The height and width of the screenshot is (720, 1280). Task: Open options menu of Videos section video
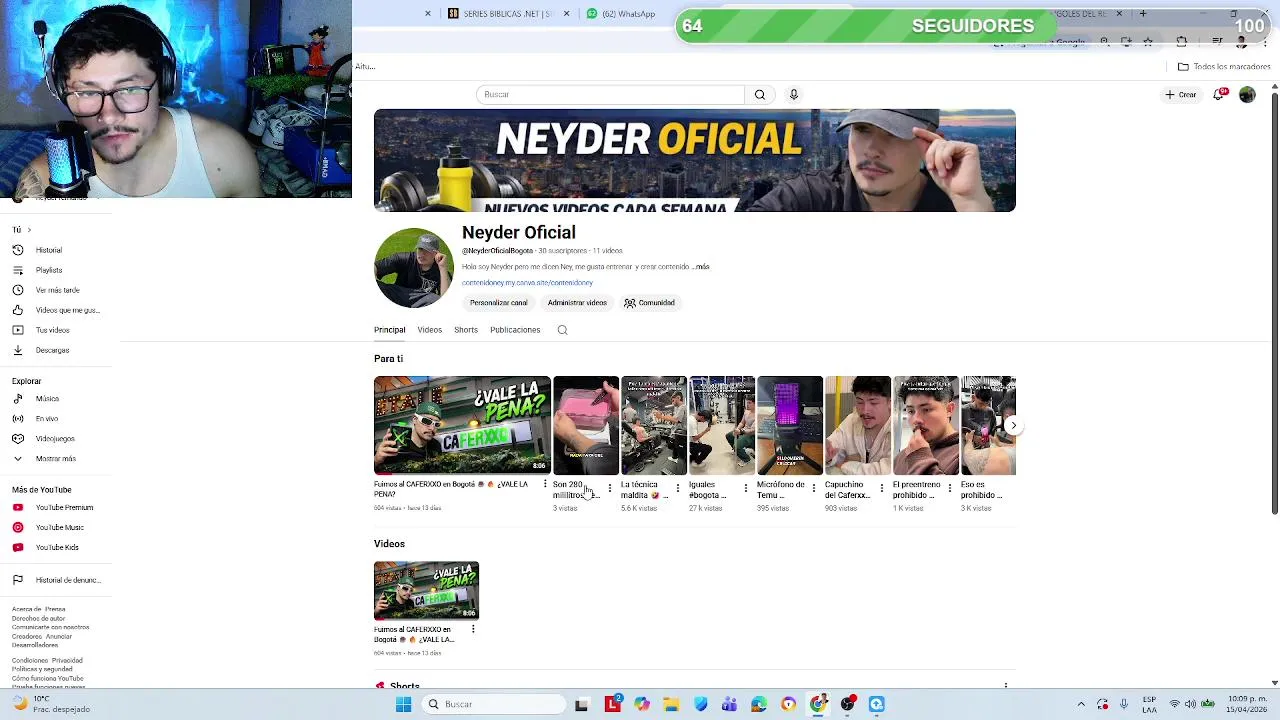(473, 629)
